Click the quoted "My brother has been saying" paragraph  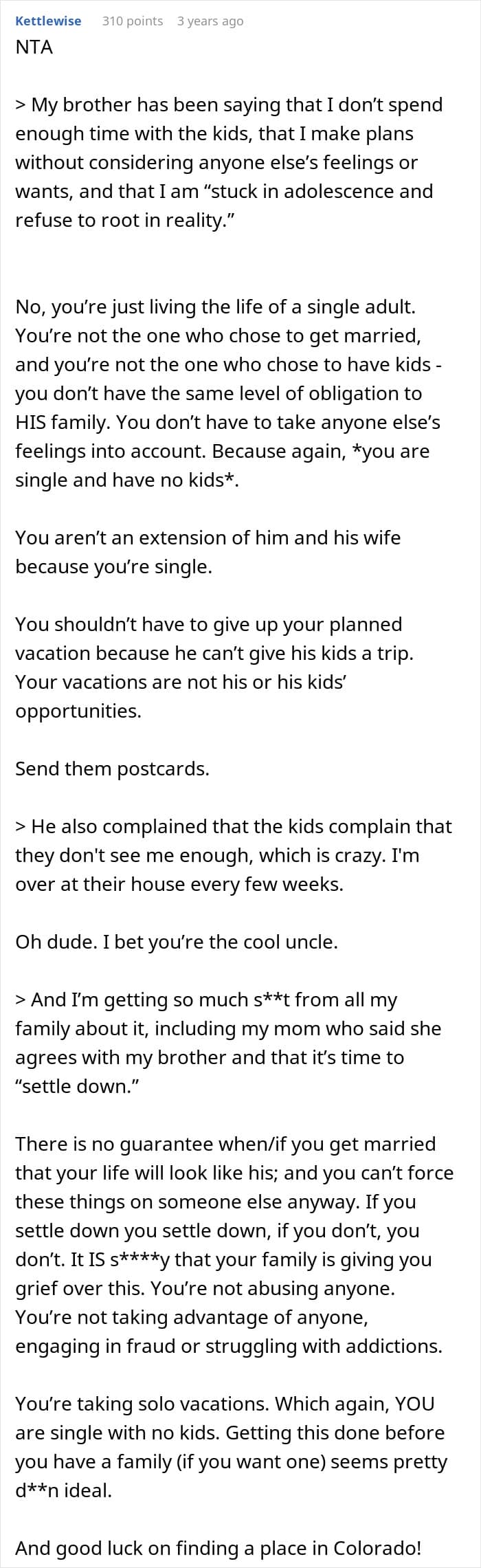(229, 163)
